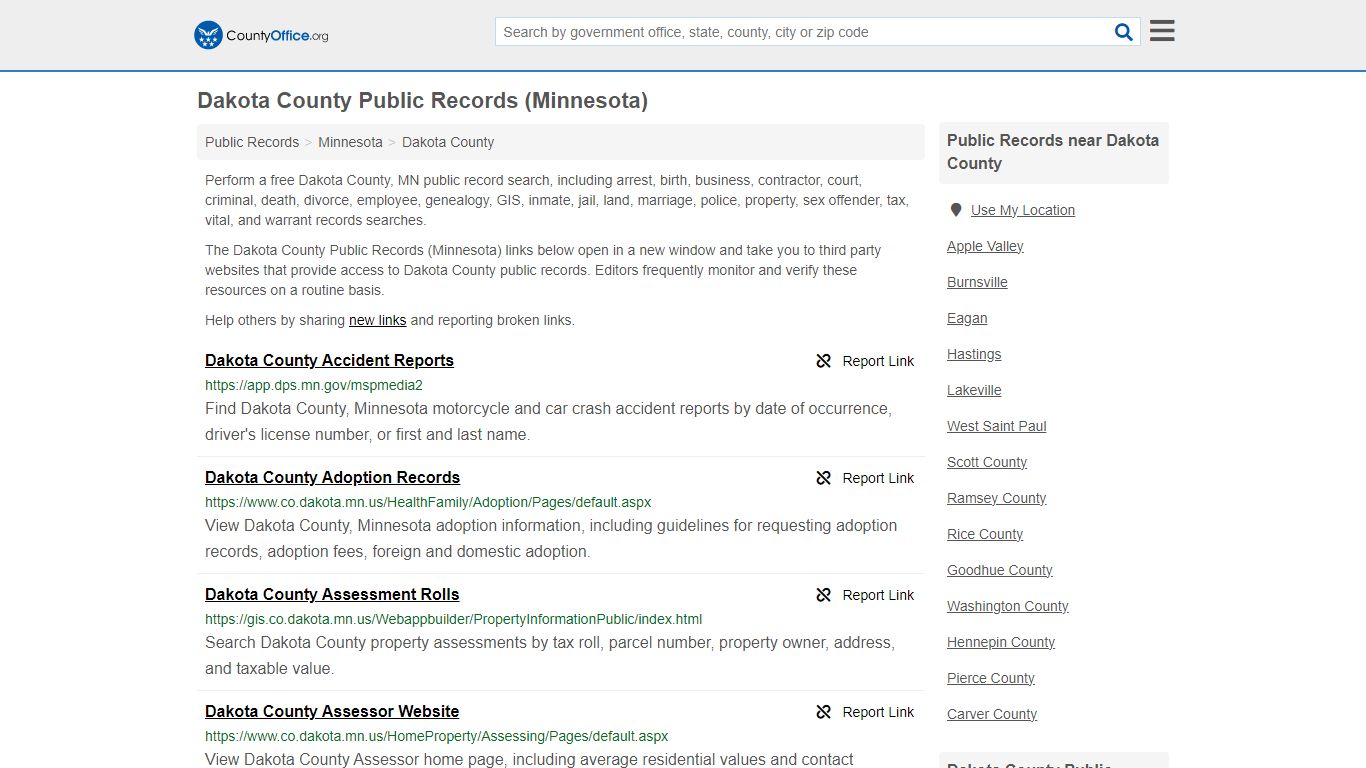The height and width of the screenshot is (768, 1366).
Task: Click broken-link icon for Accident Reports
Action: click(824, 361)
